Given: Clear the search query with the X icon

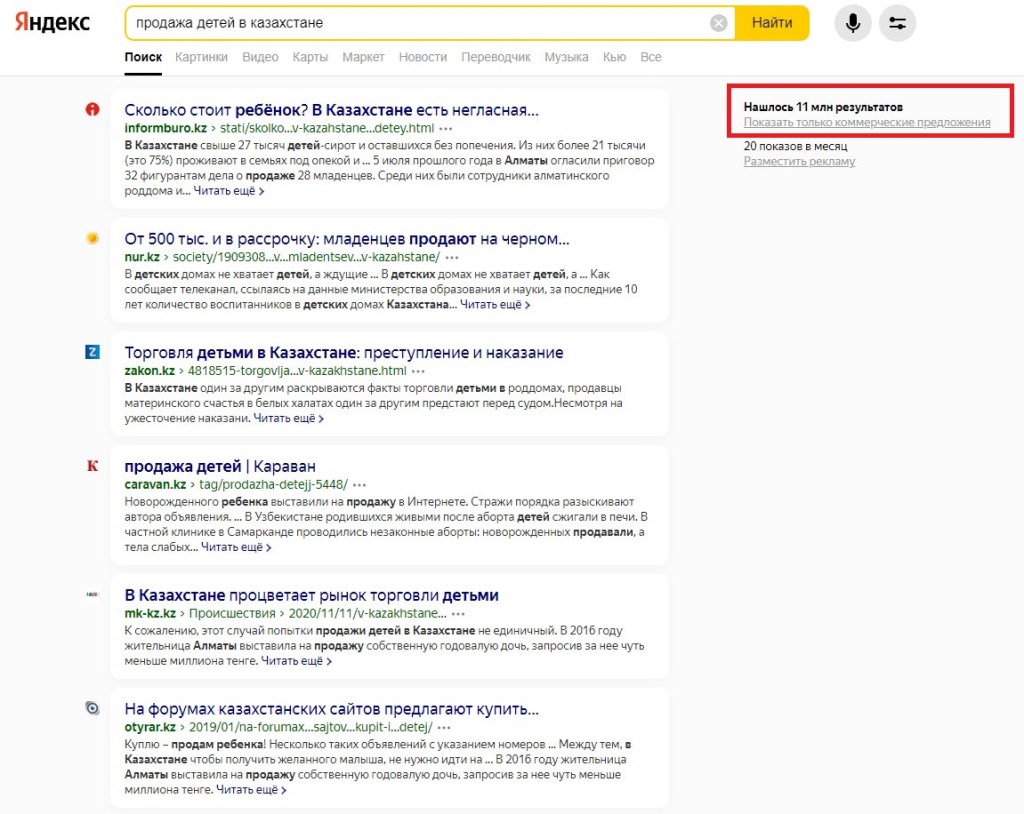Looking at the screenshot, I should click(718, 23).
